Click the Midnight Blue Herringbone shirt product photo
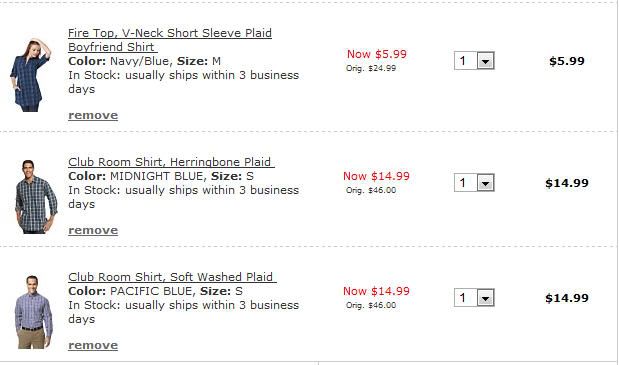 tap(36, 197)
